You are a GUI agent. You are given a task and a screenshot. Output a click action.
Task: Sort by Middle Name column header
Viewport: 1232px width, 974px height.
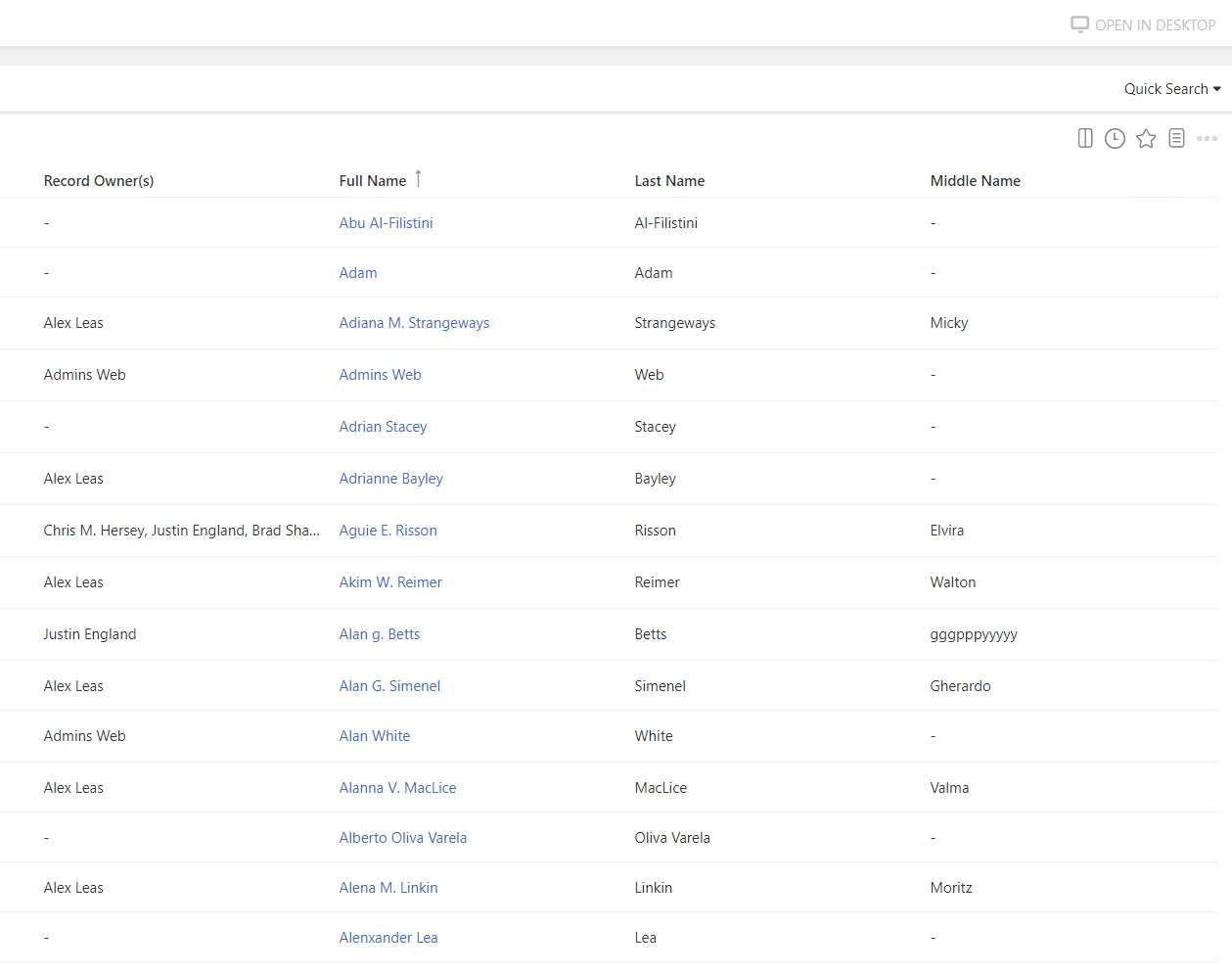coord(975,181)
